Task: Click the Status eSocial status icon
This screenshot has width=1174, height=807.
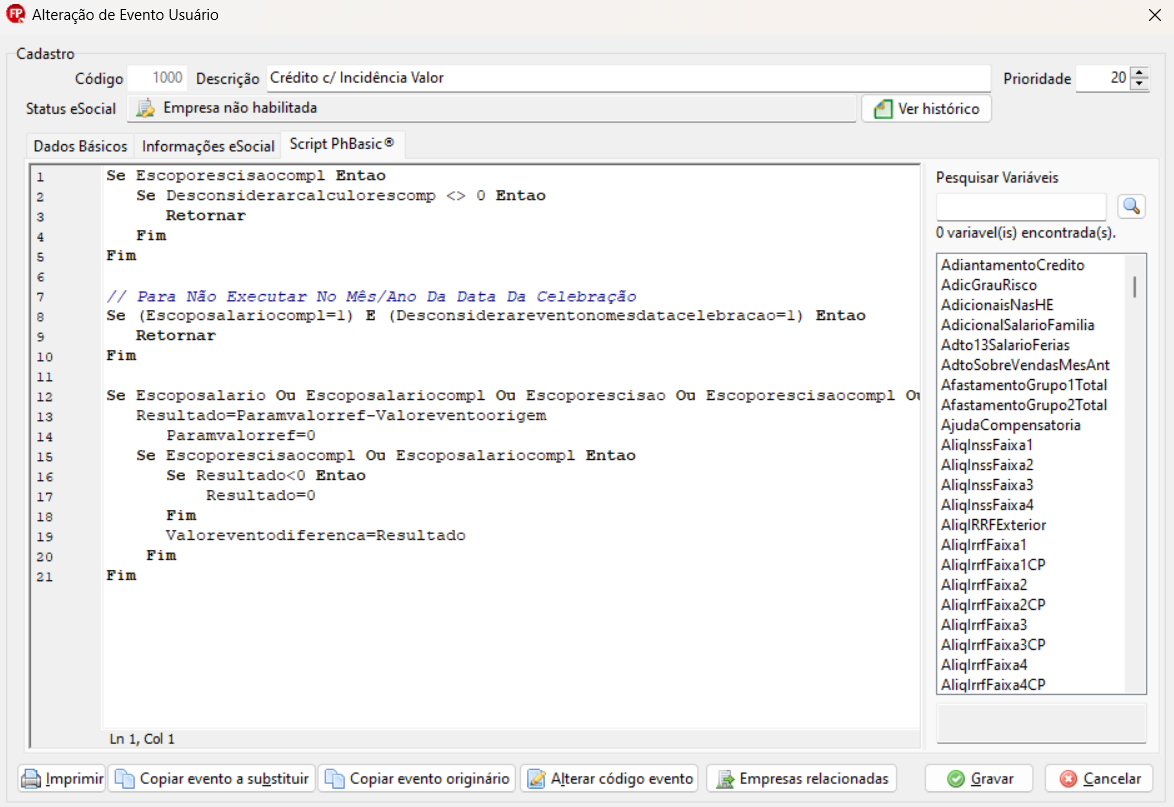Action: click(145, 109)
